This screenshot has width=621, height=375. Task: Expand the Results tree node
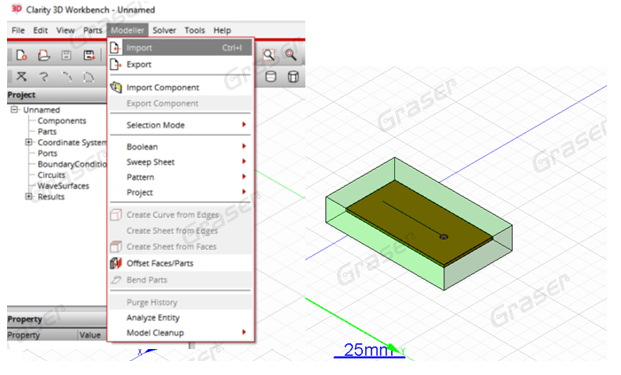(x=29, y=196)
